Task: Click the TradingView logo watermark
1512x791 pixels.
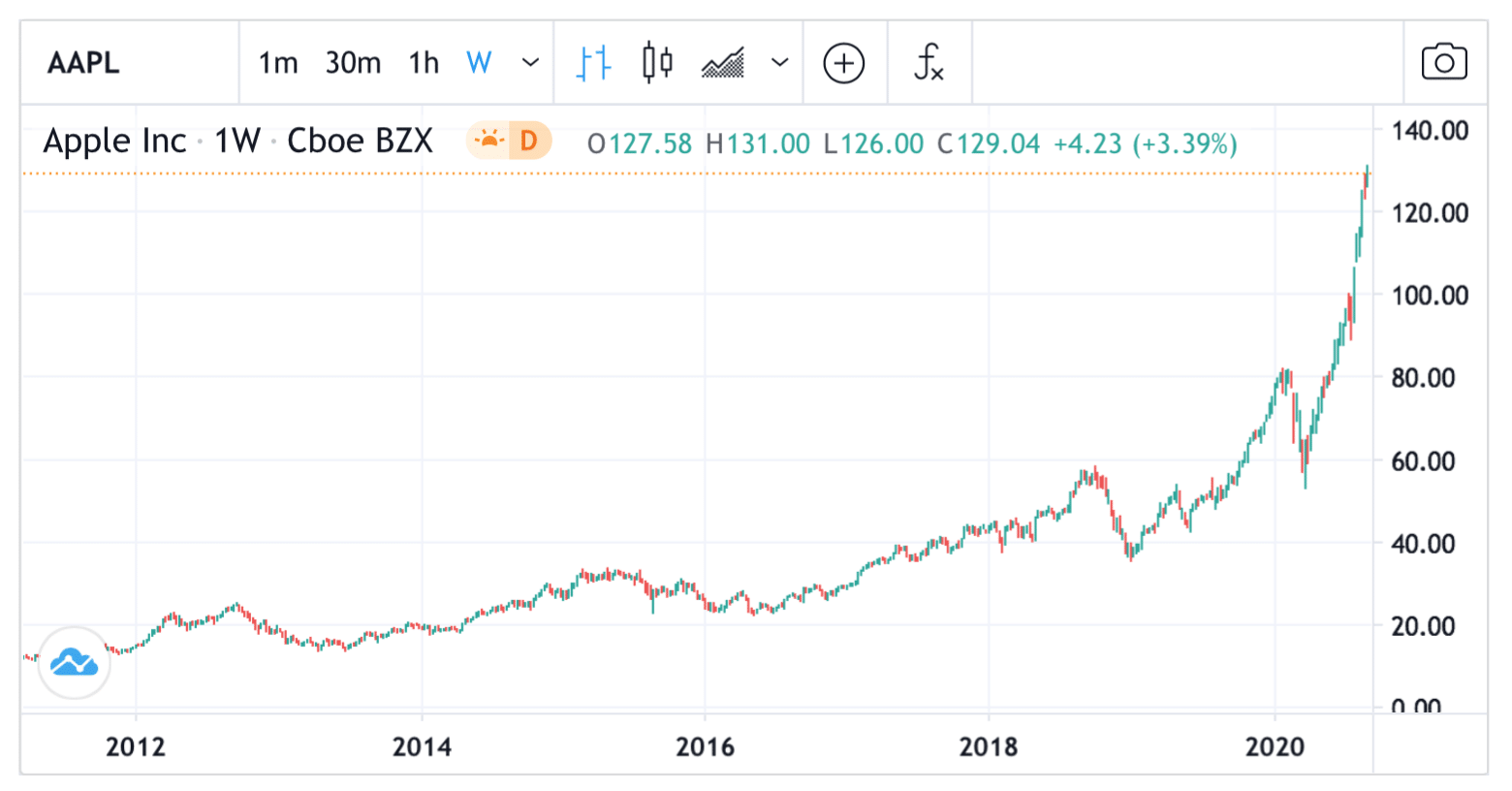Action: click(x=74, y=663)
